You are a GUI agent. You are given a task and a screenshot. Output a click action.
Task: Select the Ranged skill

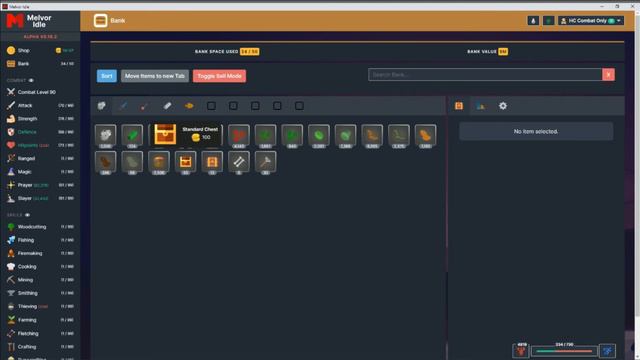click(40, 158)
